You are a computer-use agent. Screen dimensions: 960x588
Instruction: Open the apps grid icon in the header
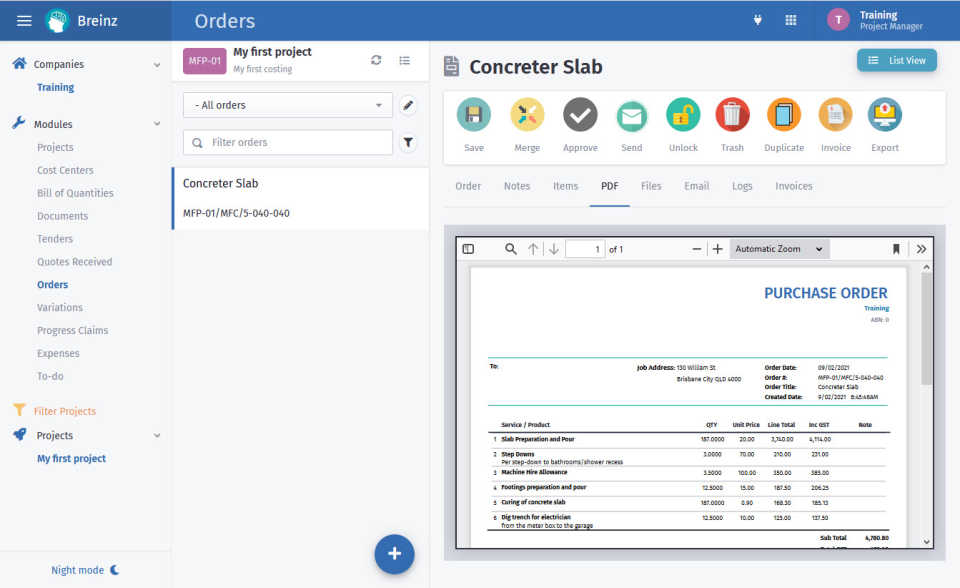pos(790,19)
